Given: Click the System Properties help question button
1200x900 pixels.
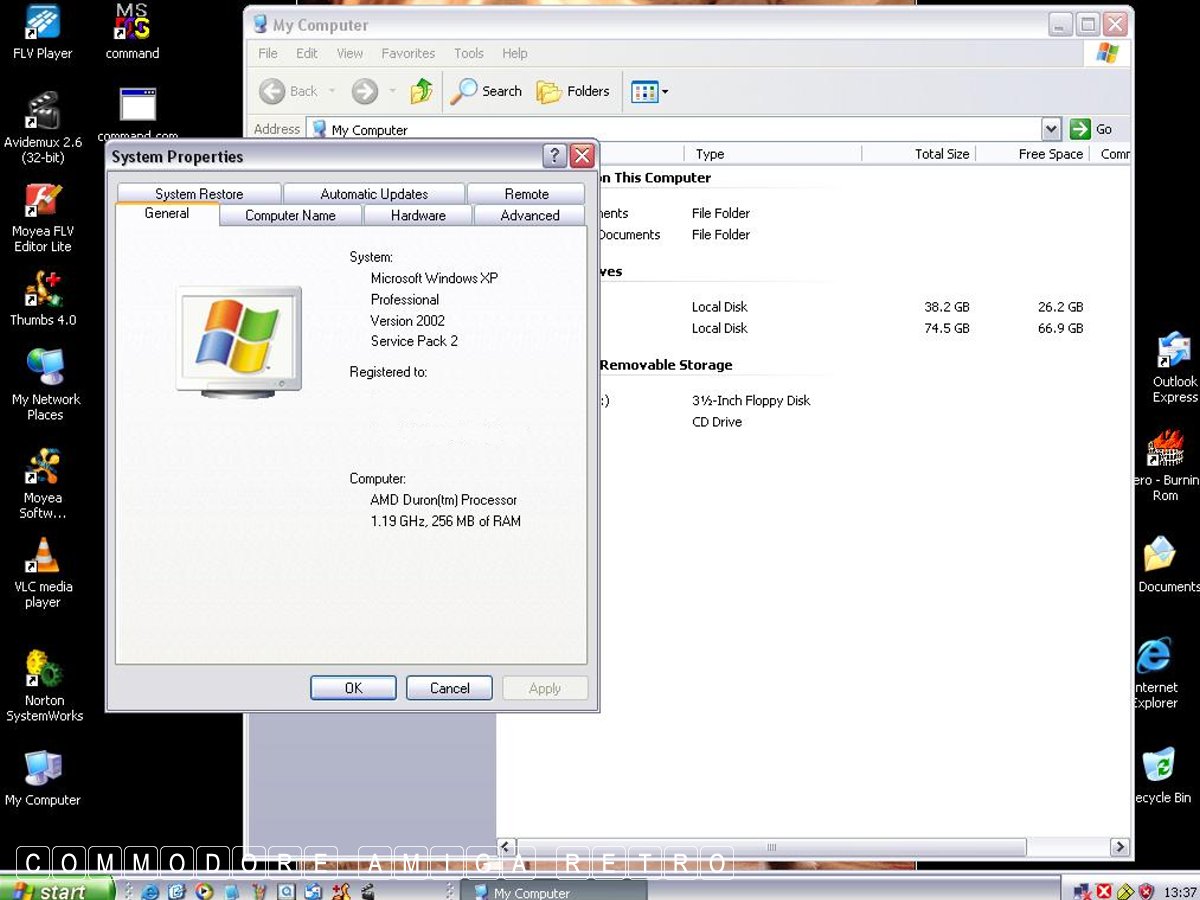Looking at the screenshot, I should coord(554,156).
